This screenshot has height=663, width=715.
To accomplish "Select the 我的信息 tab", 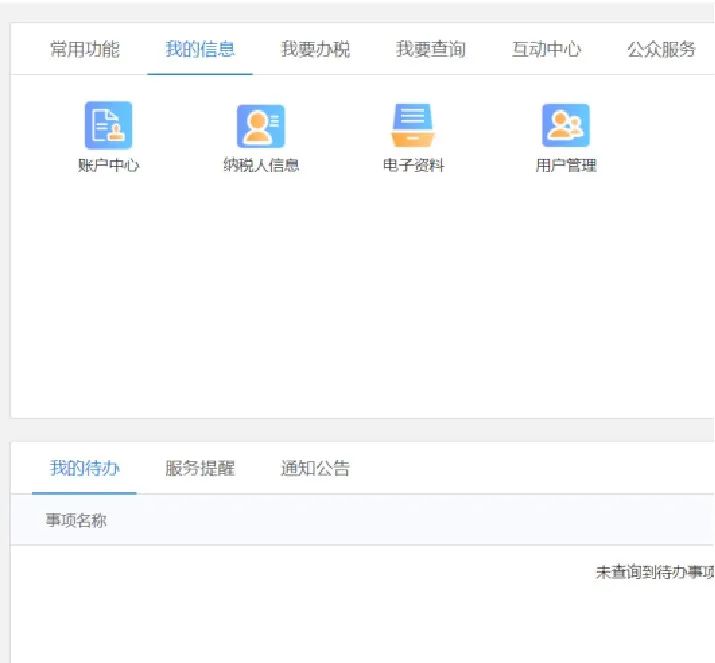I will pos(200,49).
